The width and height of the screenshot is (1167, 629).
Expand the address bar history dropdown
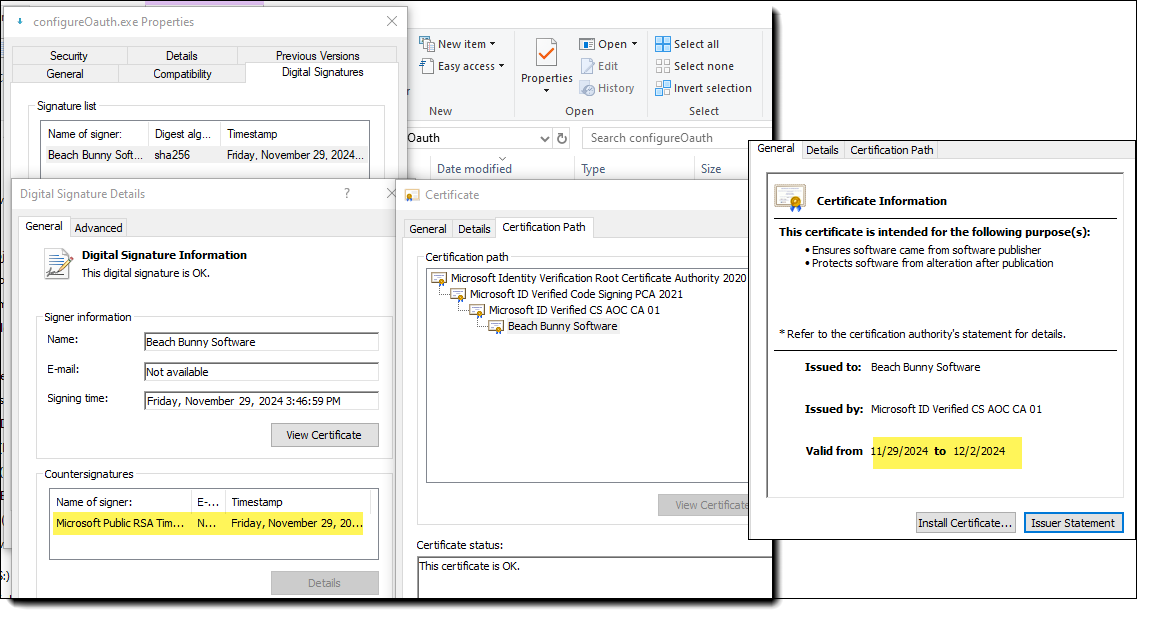pyautogui.click(x=545, y=139)
